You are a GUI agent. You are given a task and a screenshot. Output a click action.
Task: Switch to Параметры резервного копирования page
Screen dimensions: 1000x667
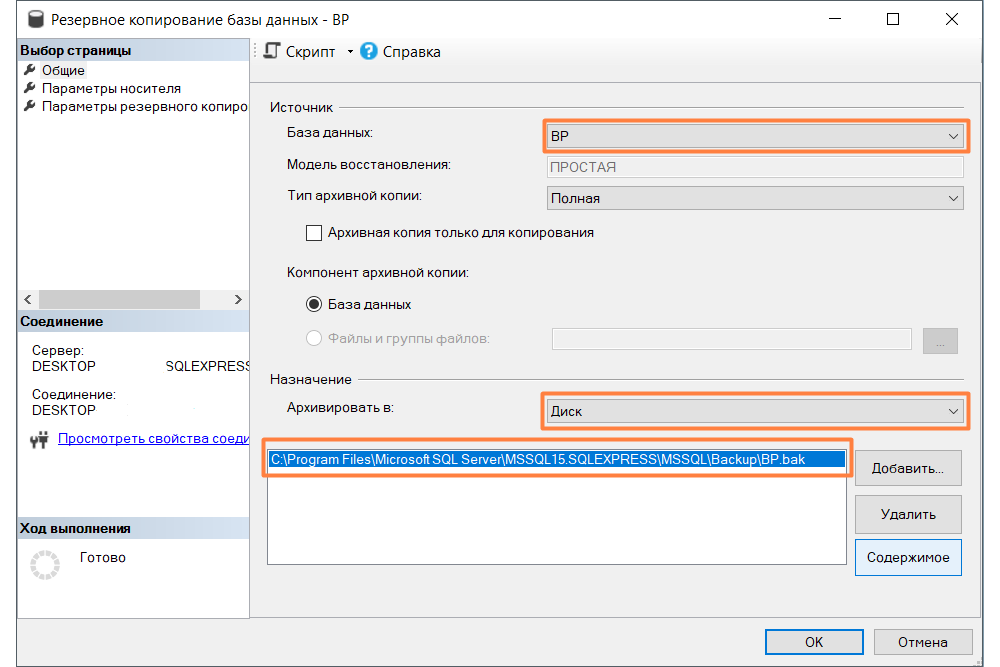point(145,106)
